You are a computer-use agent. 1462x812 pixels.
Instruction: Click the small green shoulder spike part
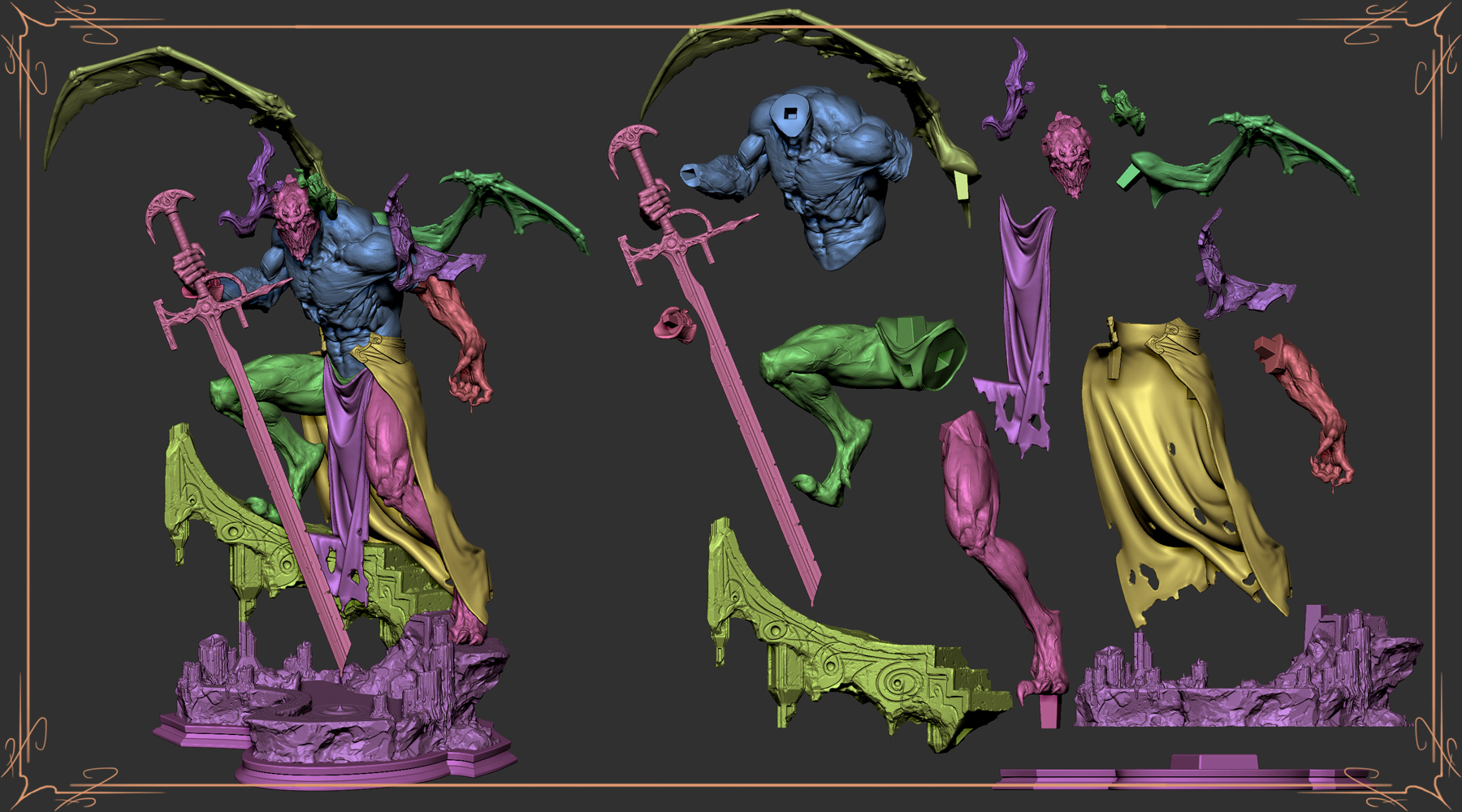pyautogui.click(x=1123, y=110)
